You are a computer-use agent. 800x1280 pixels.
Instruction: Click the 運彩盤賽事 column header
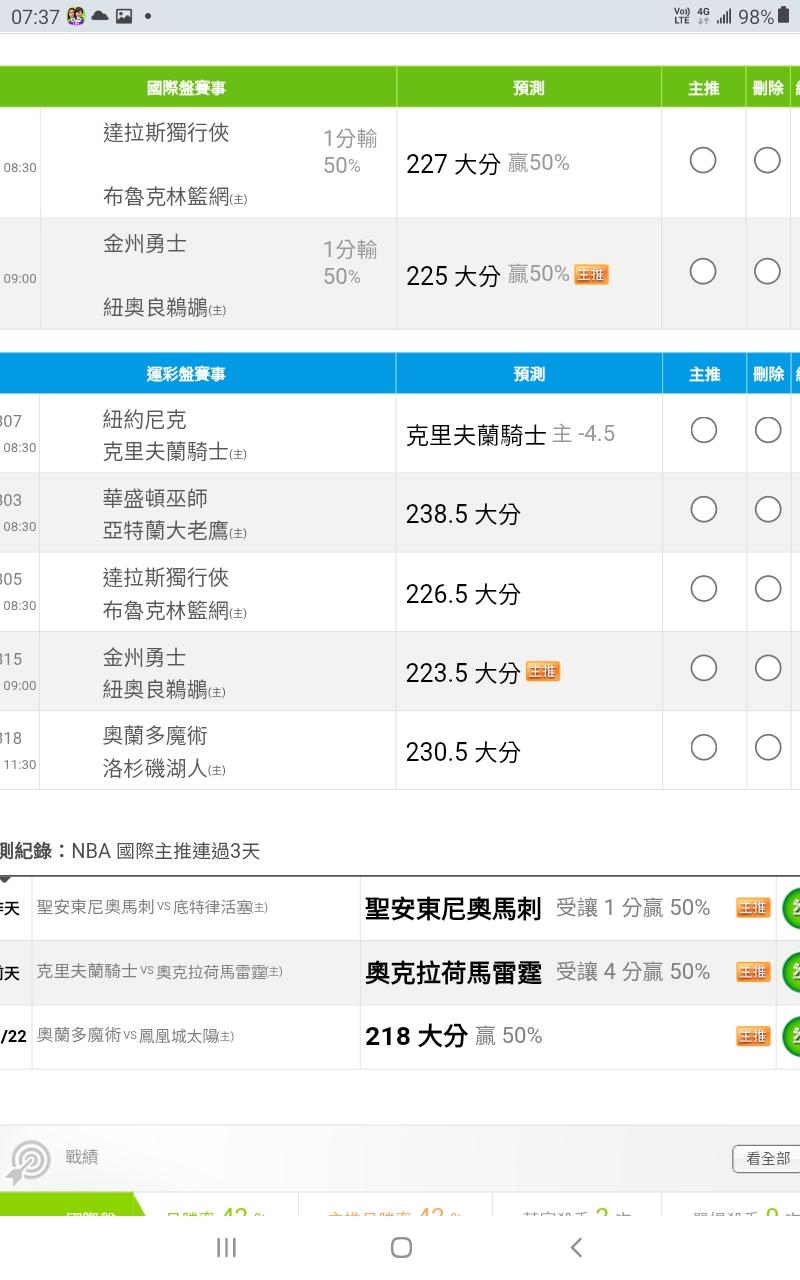click(187, 374)
